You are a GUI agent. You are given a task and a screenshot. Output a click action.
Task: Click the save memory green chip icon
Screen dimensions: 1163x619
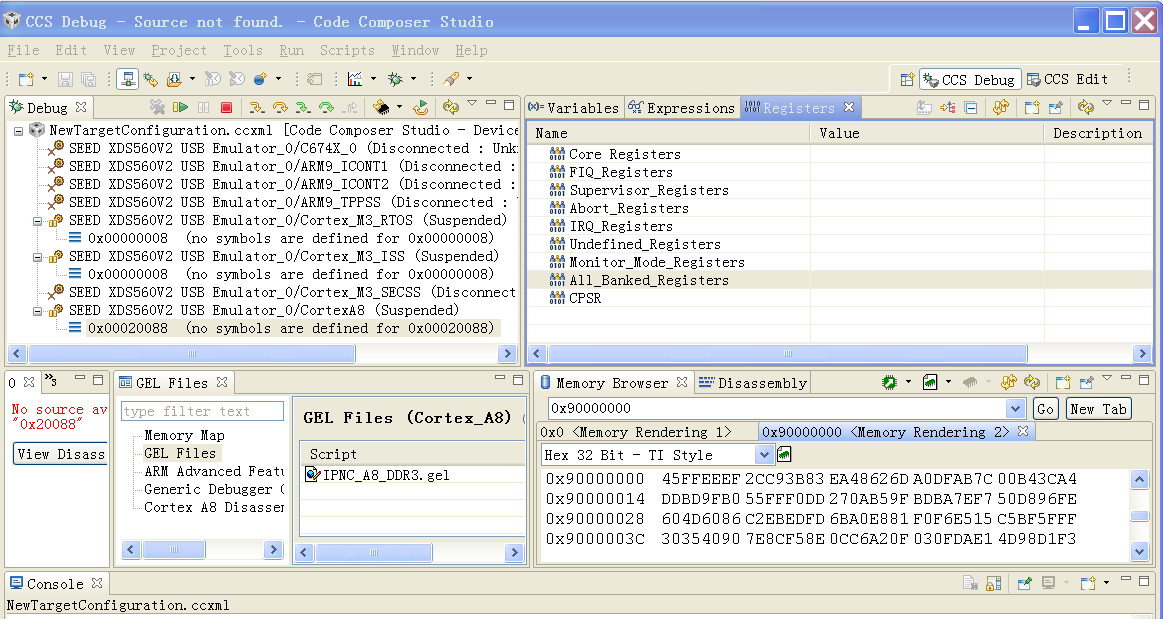coord(889,383)
